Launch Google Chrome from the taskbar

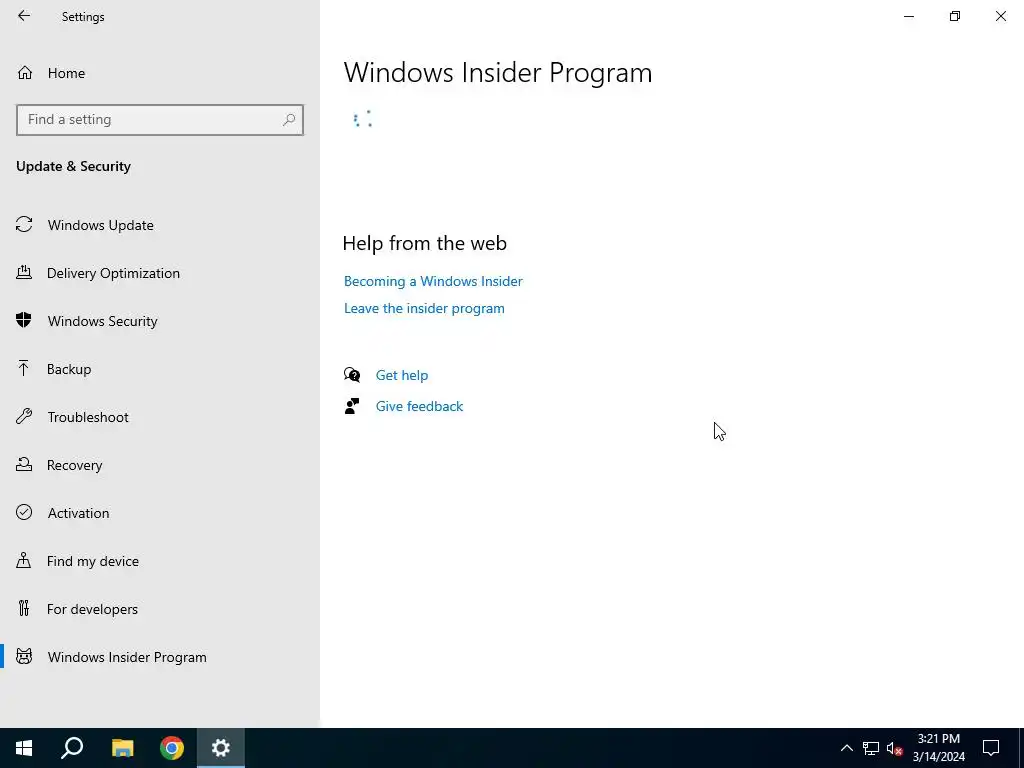pyautogui.click(x=172, y=748)
